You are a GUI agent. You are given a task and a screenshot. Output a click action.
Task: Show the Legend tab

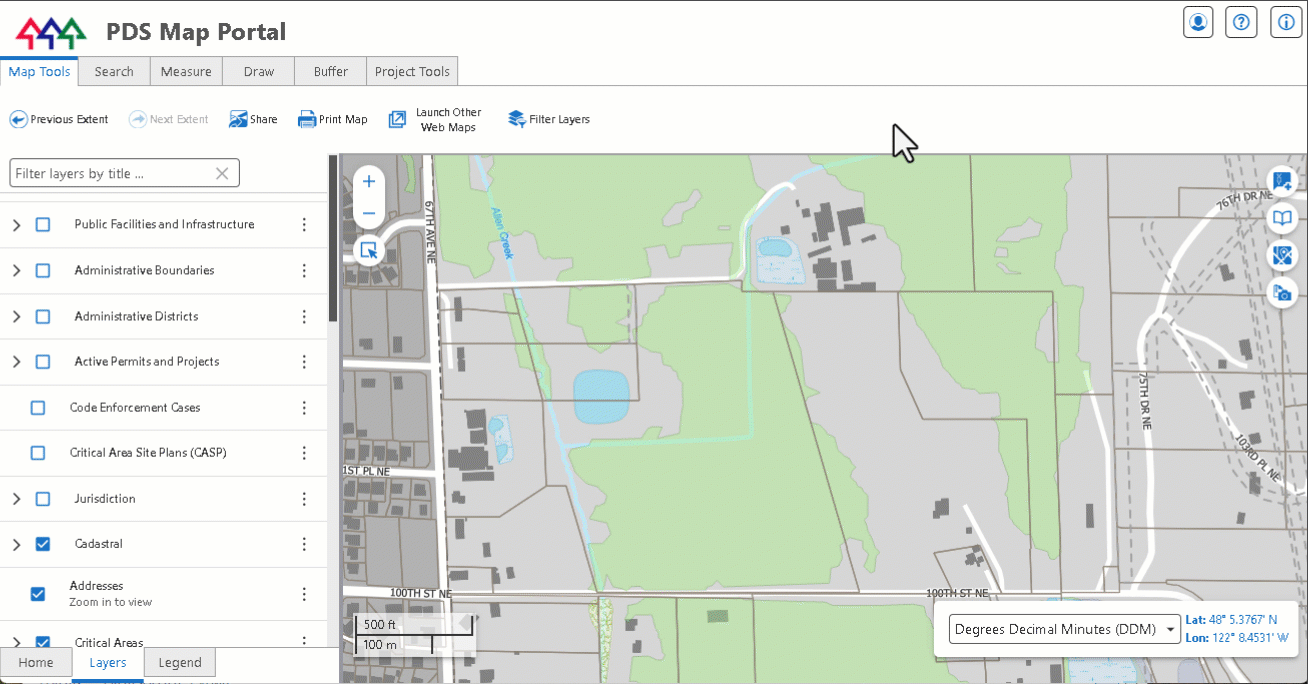coord(180,662)
